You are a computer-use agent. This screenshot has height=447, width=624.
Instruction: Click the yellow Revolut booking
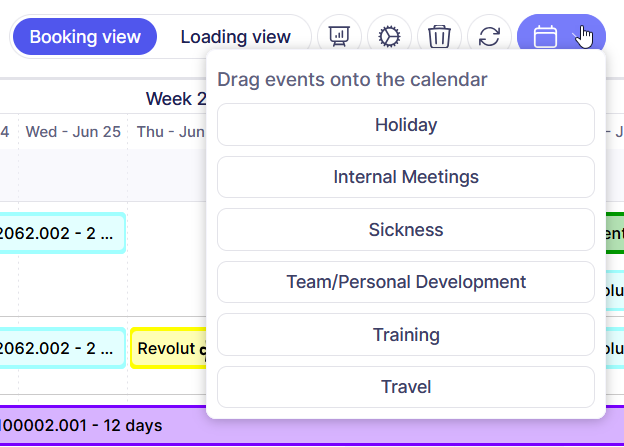(168, 349)
